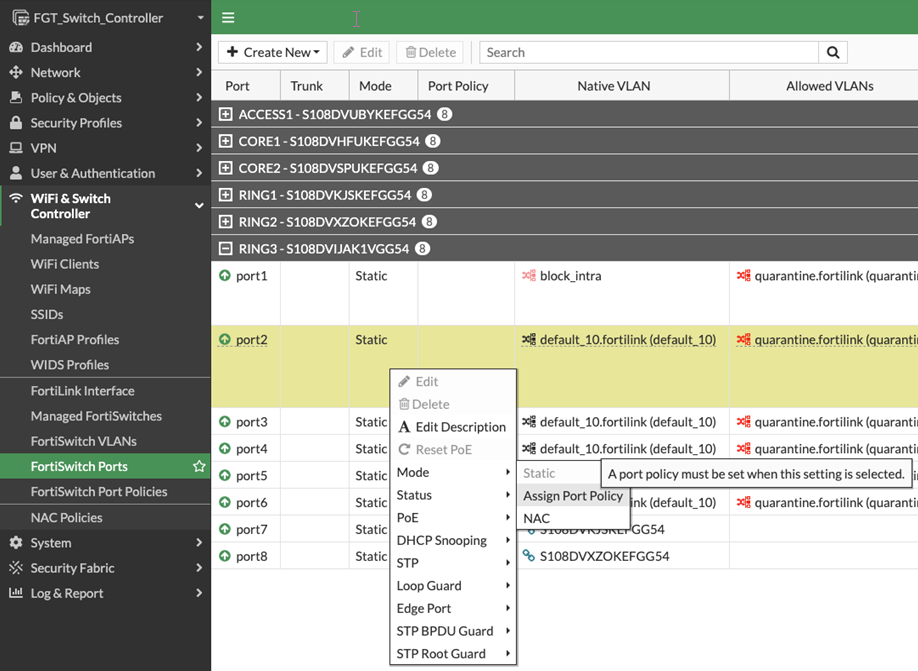Screen dimensions: 918x671
Task: Open FortiSwitch VLANs page
Action: [84, 441]
